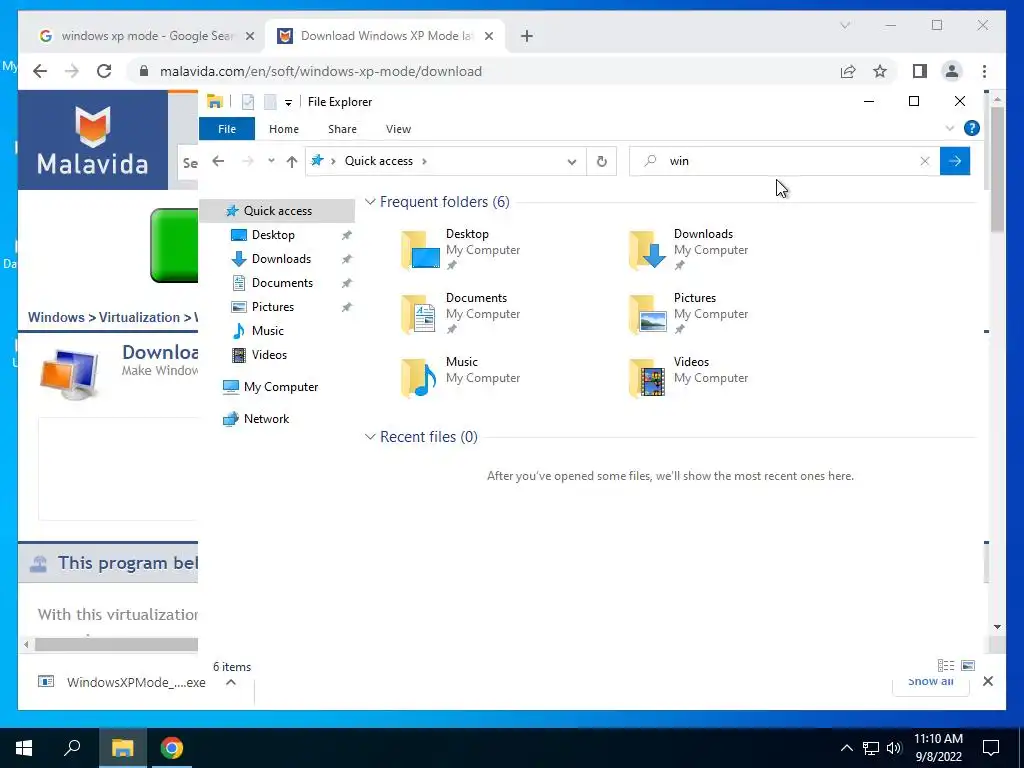The image size is (1024, 768).
Task: Close the Download Windows XP Mode tab
Action: click(488, 37)
